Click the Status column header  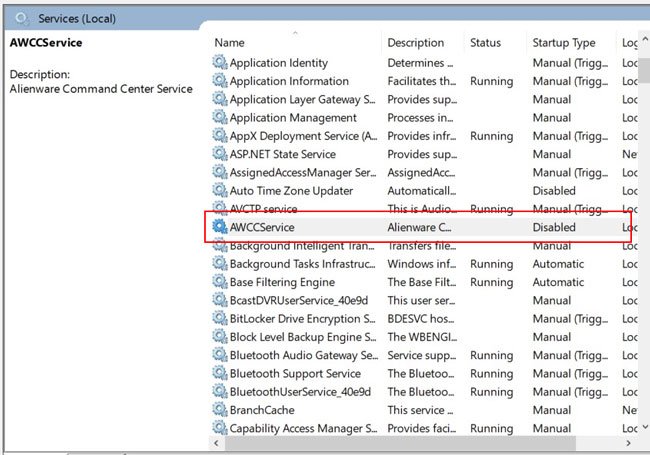[485, 43]
